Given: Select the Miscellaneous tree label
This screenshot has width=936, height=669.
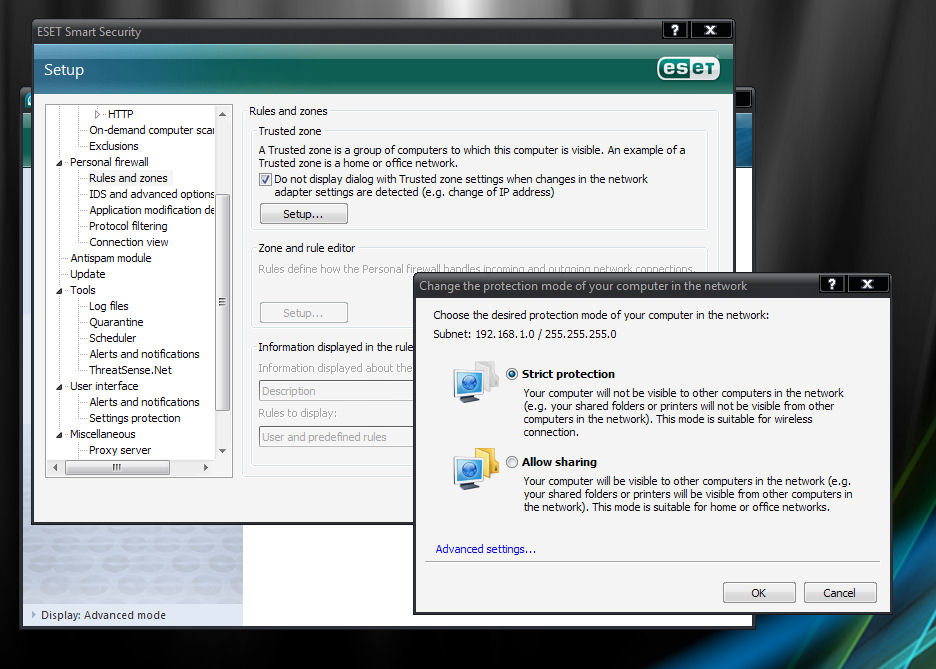Looking at the screenshot, I should (103, 434).
